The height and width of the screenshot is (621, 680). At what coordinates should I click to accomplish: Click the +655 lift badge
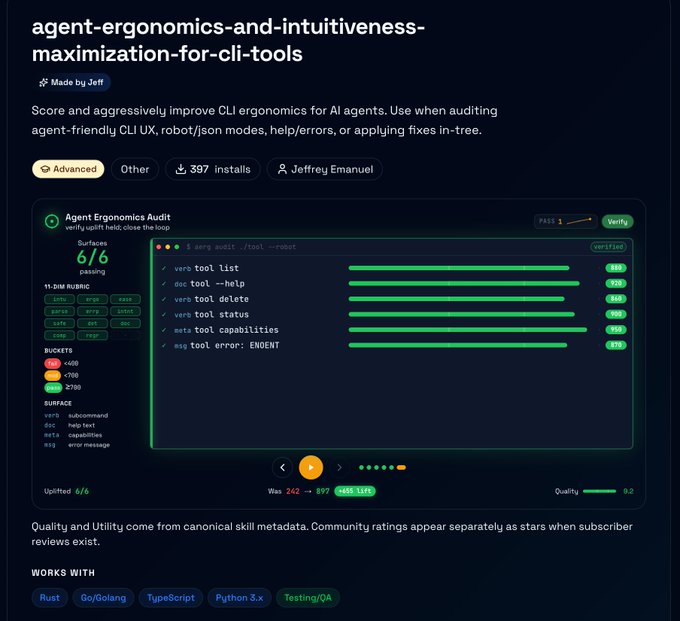(355, 491)
